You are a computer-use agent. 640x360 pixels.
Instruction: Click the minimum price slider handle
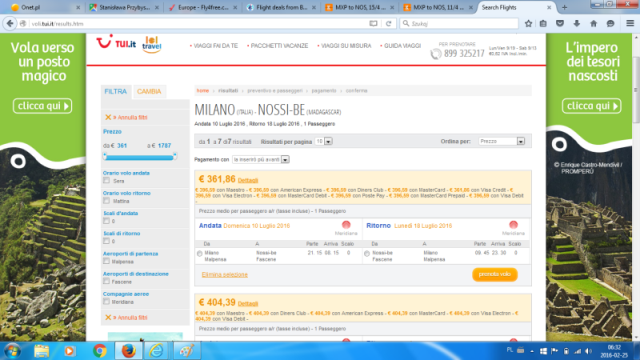[x=105, y=156]
